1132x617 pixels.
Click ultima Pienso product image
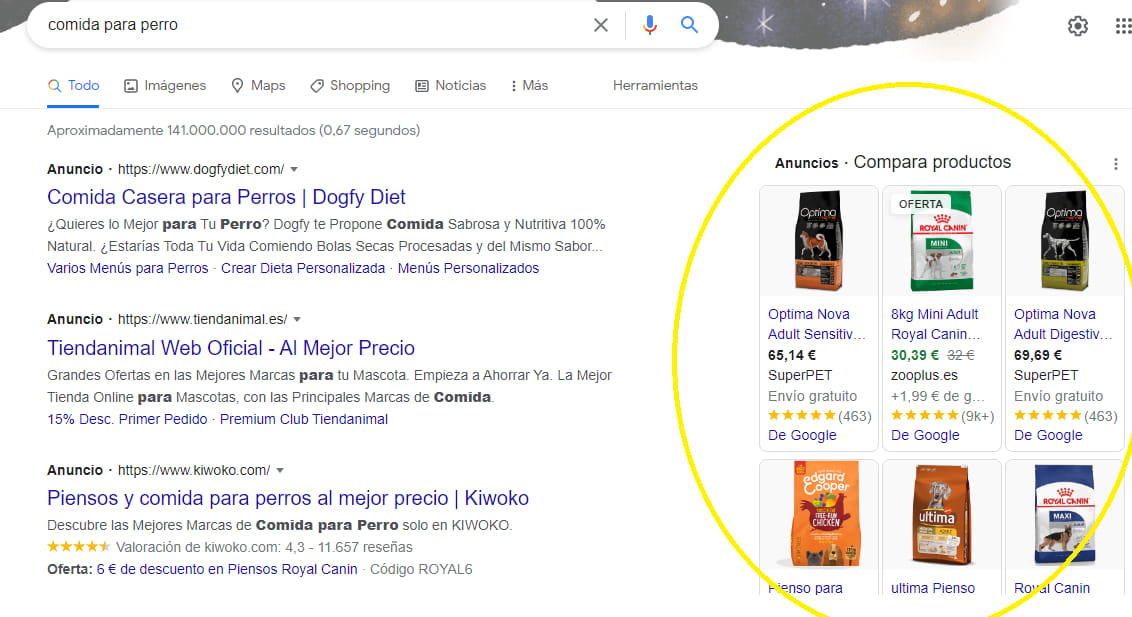941,514
